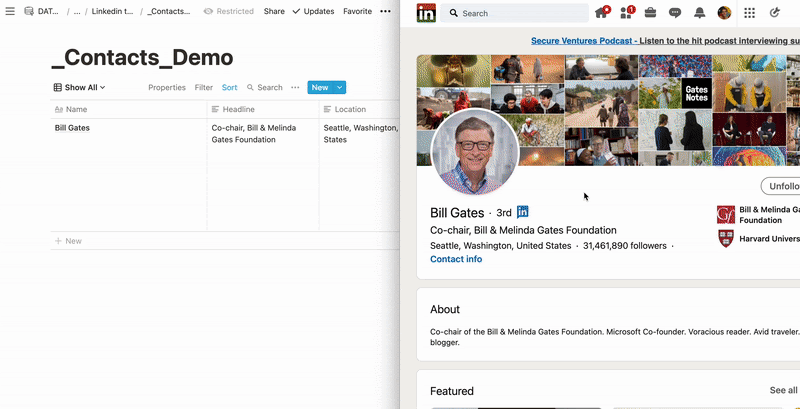Open the Notion page more-options menu

click(x=385, y=11)
